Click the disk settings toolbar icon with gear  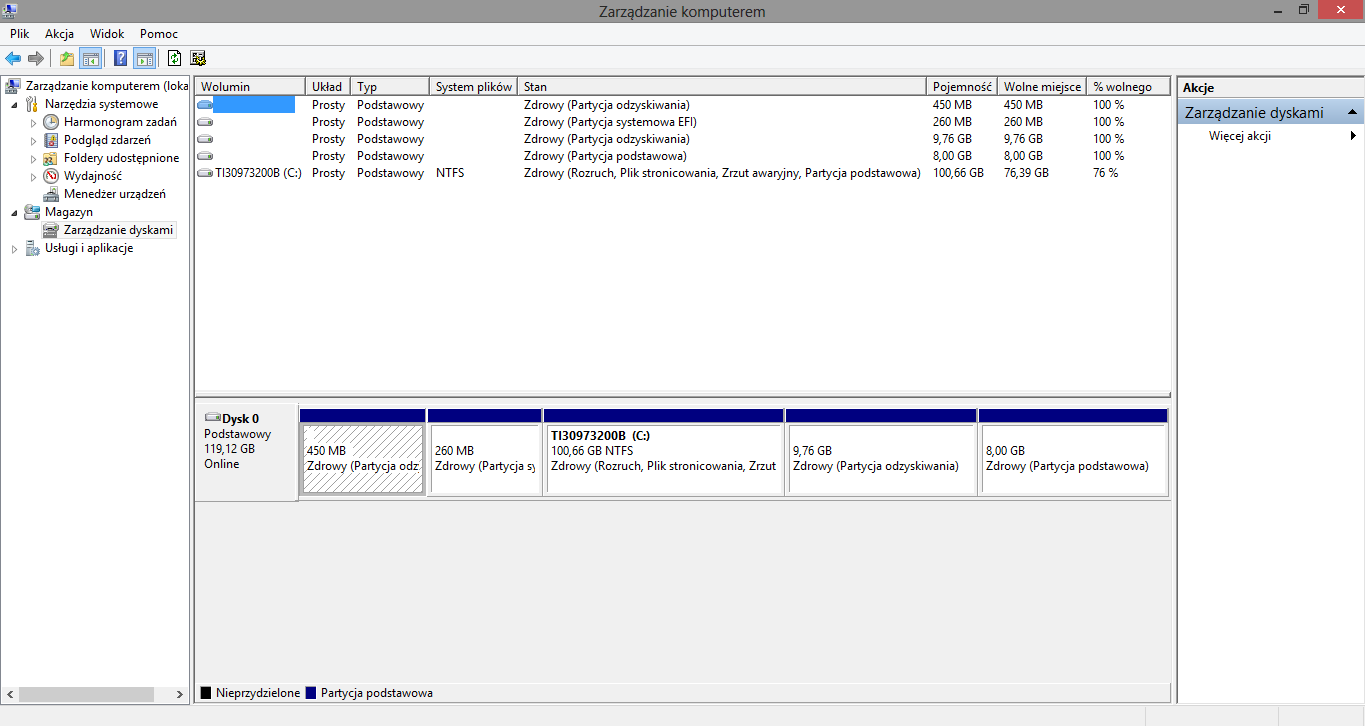coord(198,58)
